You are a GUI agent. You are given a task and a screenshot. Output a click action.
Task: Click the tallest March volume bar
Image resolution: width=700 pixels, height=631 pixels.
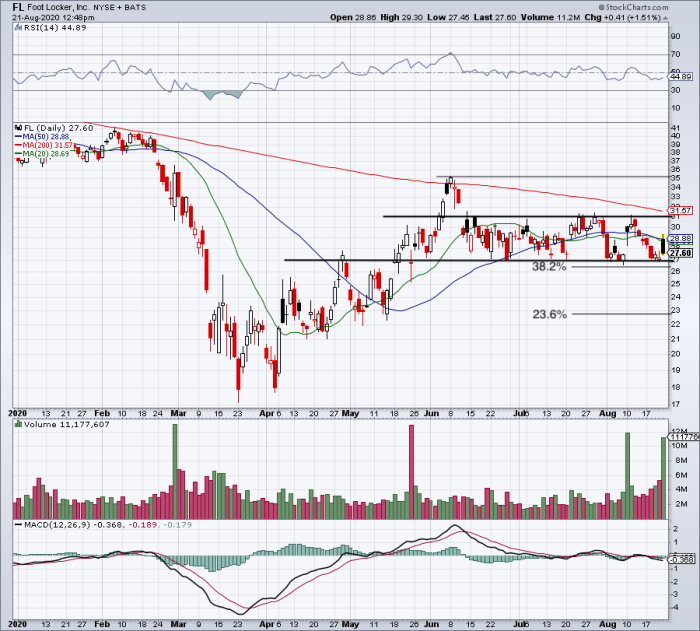click(175, 471)
